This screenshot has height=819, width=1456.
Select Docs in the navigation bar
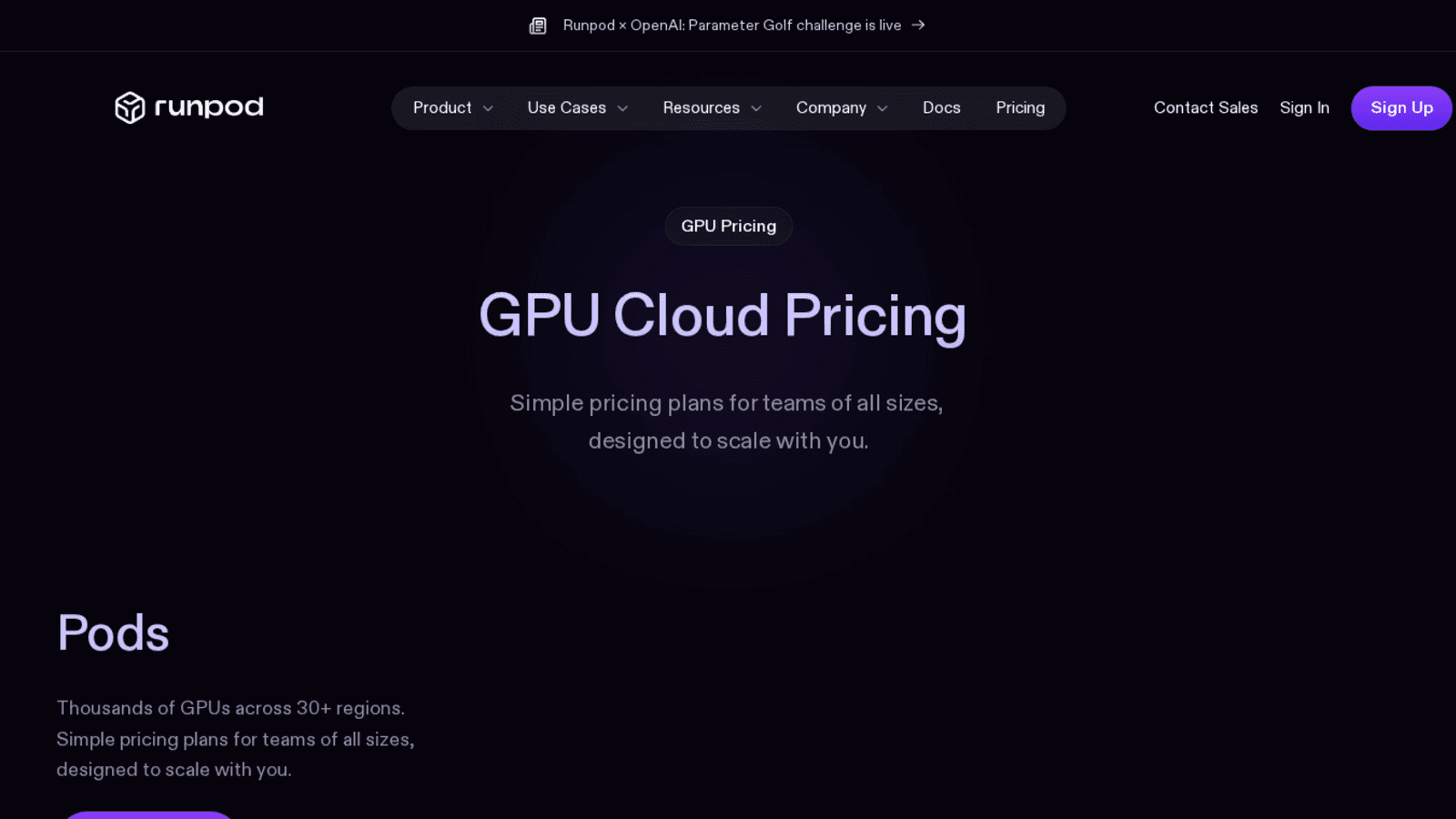(x=941, y=107)
